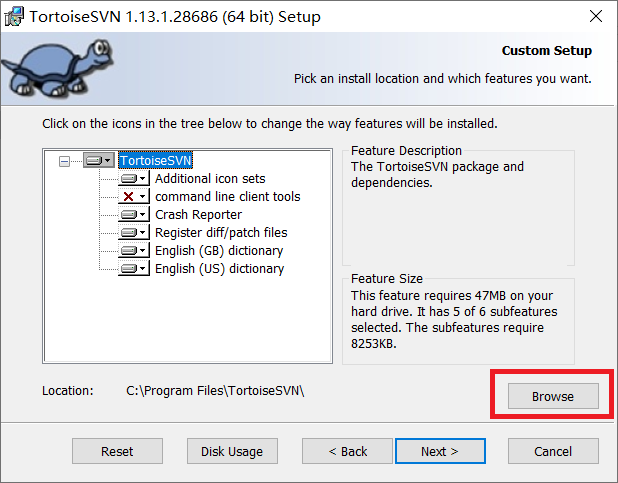
Task: Select Additional icon sets feature
Action: [x=210, y=179]
